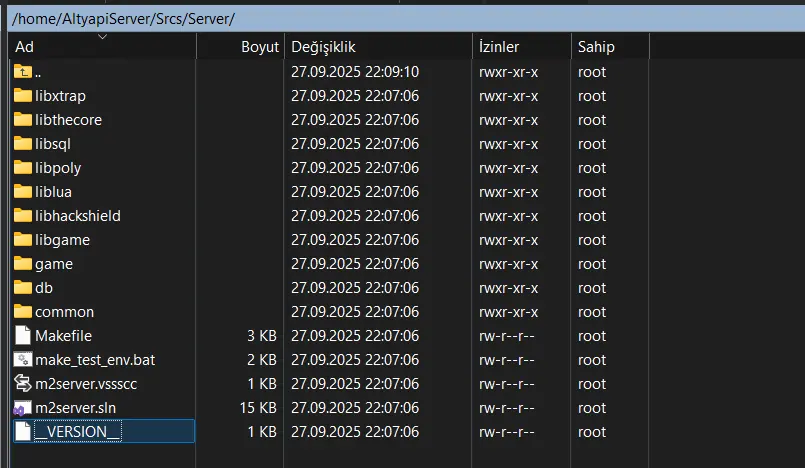This screenshot has width=805, height=468.
Task: Click the libhackshield folder icon
Action: [23, 216]
